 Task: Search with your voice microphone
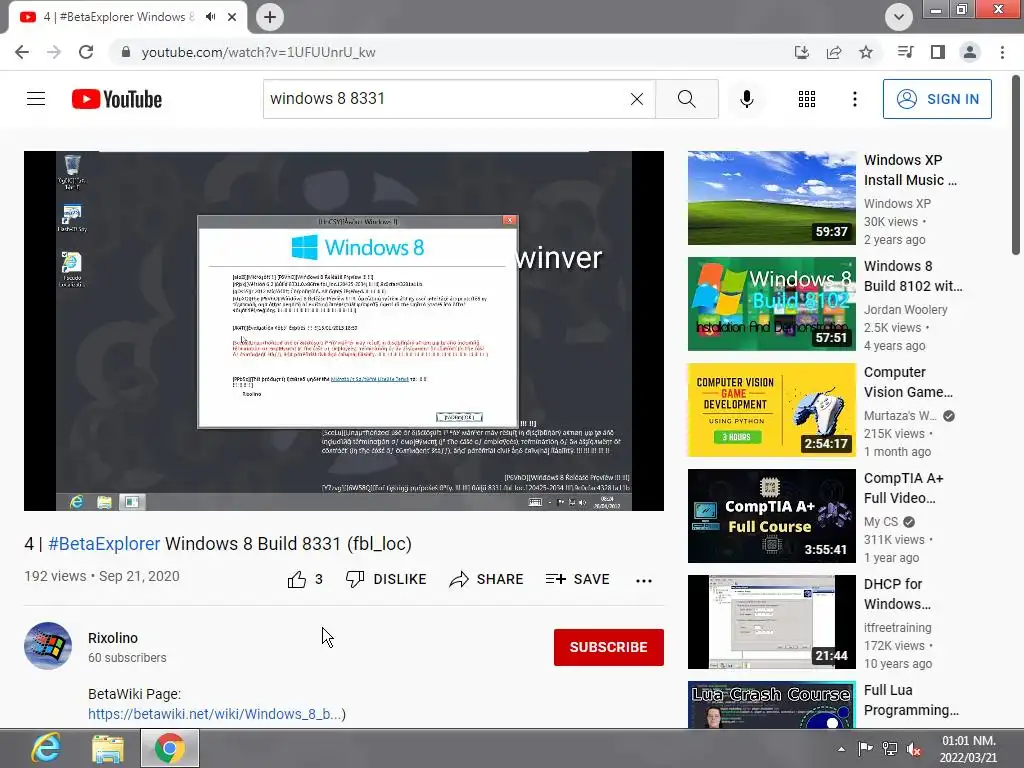coord(747,99)
